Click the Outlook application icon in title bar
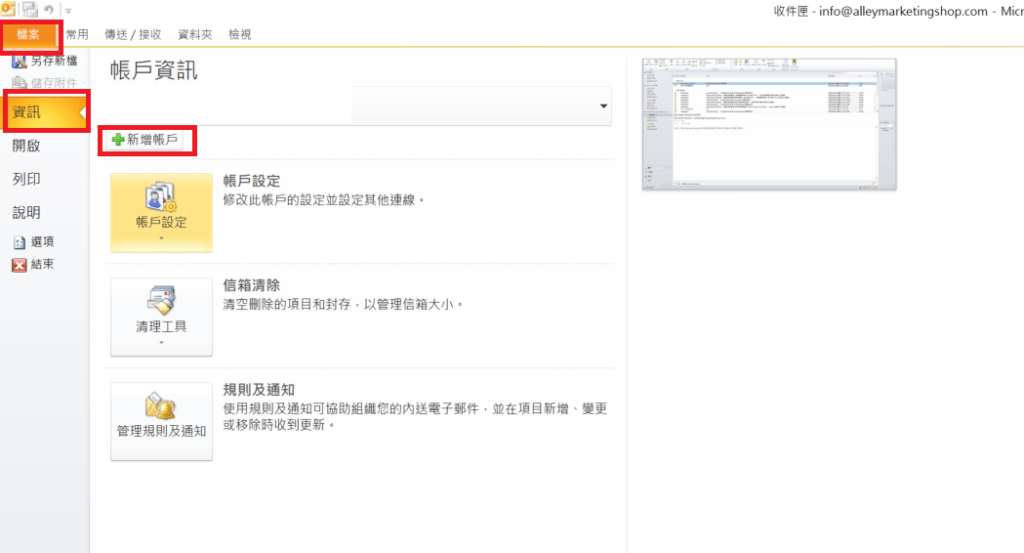The image size is (1024, 553). (8, 9)
